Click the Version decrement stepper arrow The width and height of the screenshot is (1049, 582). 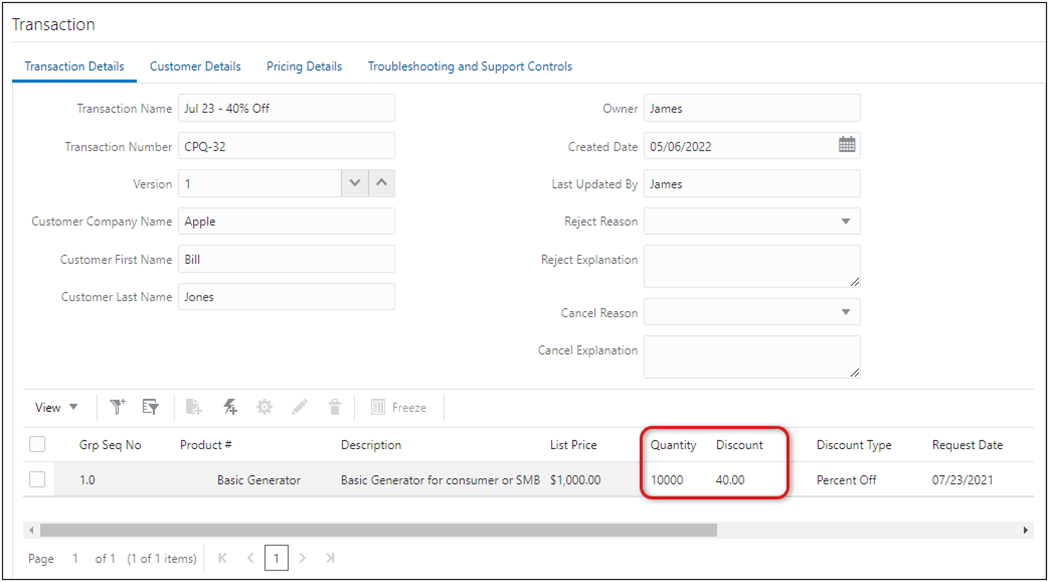(x=355, y=183)
